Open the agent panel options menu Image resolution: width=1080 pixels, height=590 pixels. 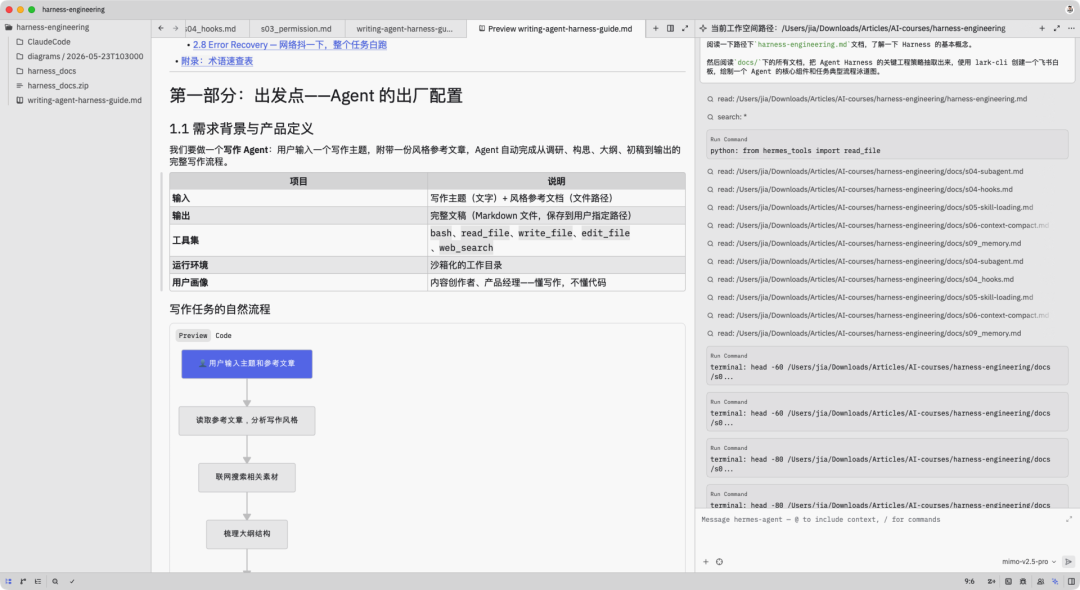pyautogui.click(x=1071, y=28)
